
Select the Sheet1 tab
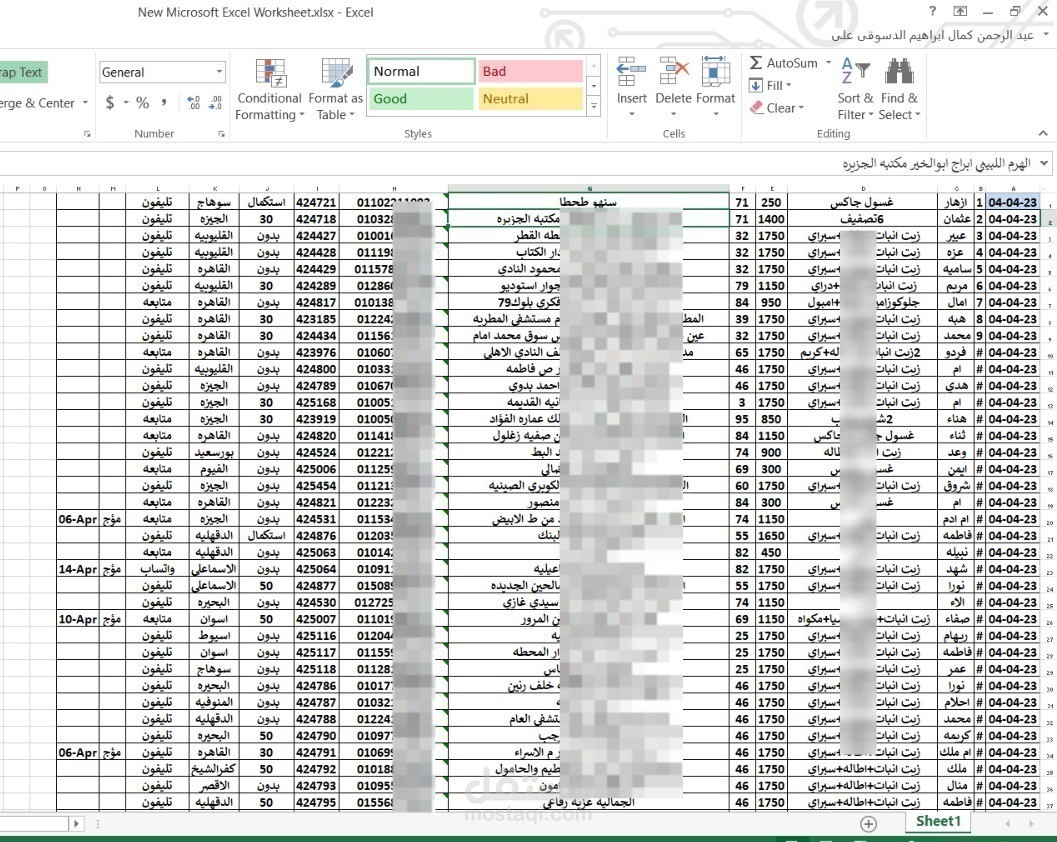[x=936, y=821]
